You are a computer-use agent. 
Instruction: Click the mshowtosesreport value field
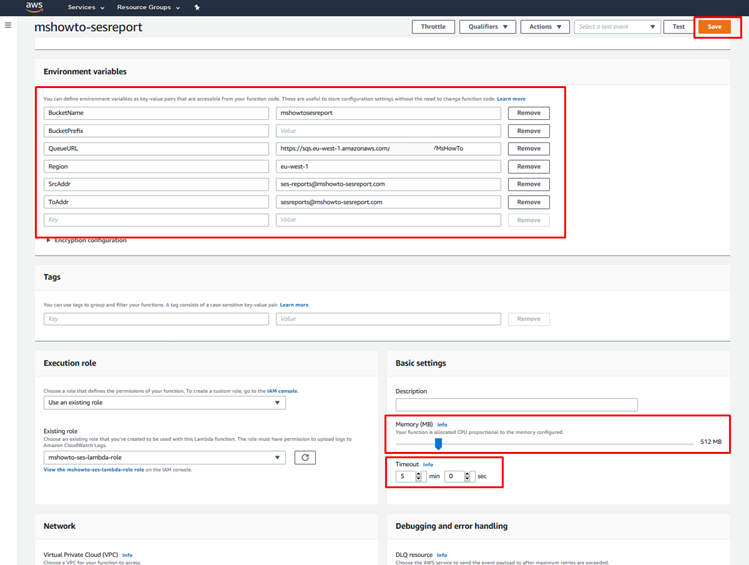388,113
